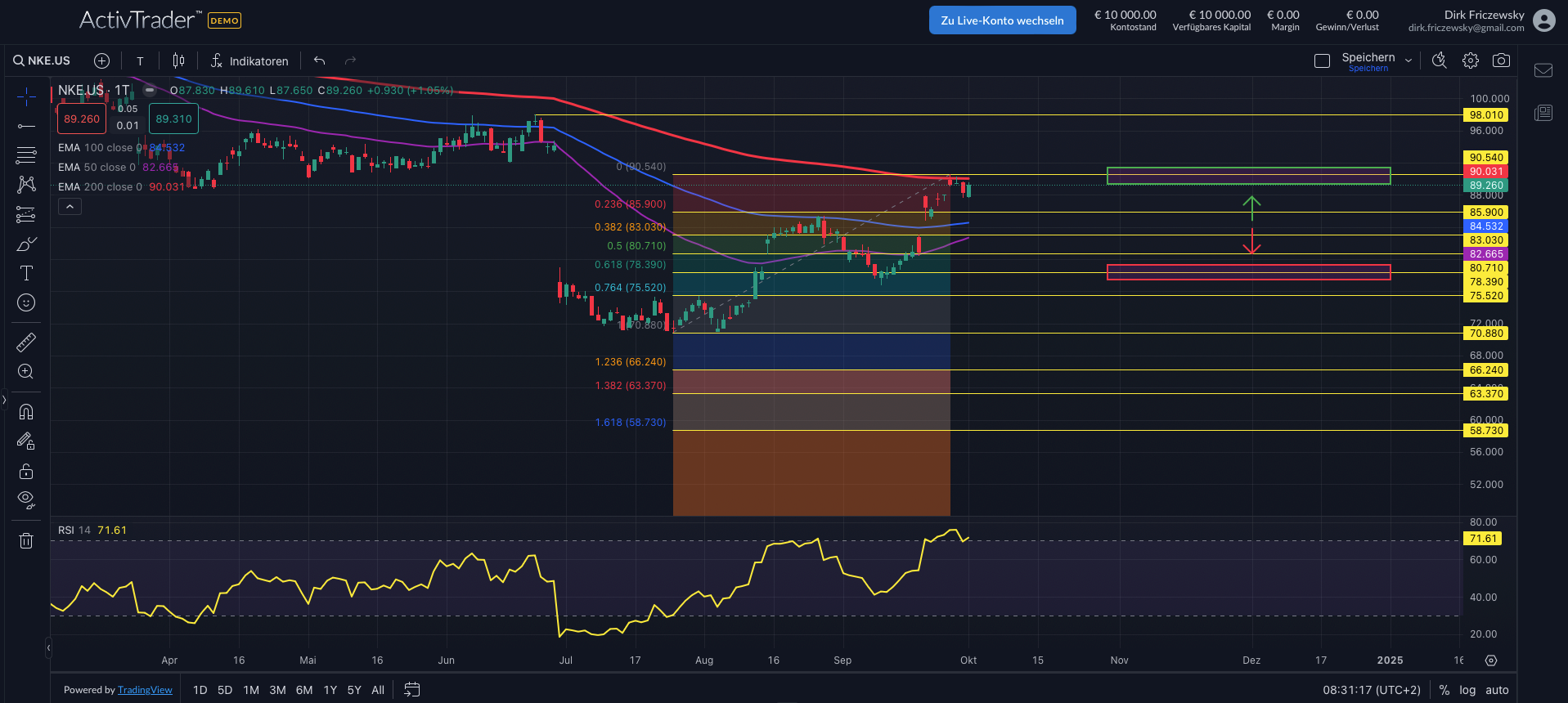This screenshot has height=703, width=1568.
Task: Activate the magnet snap mode
Action: tap(26, 411)
